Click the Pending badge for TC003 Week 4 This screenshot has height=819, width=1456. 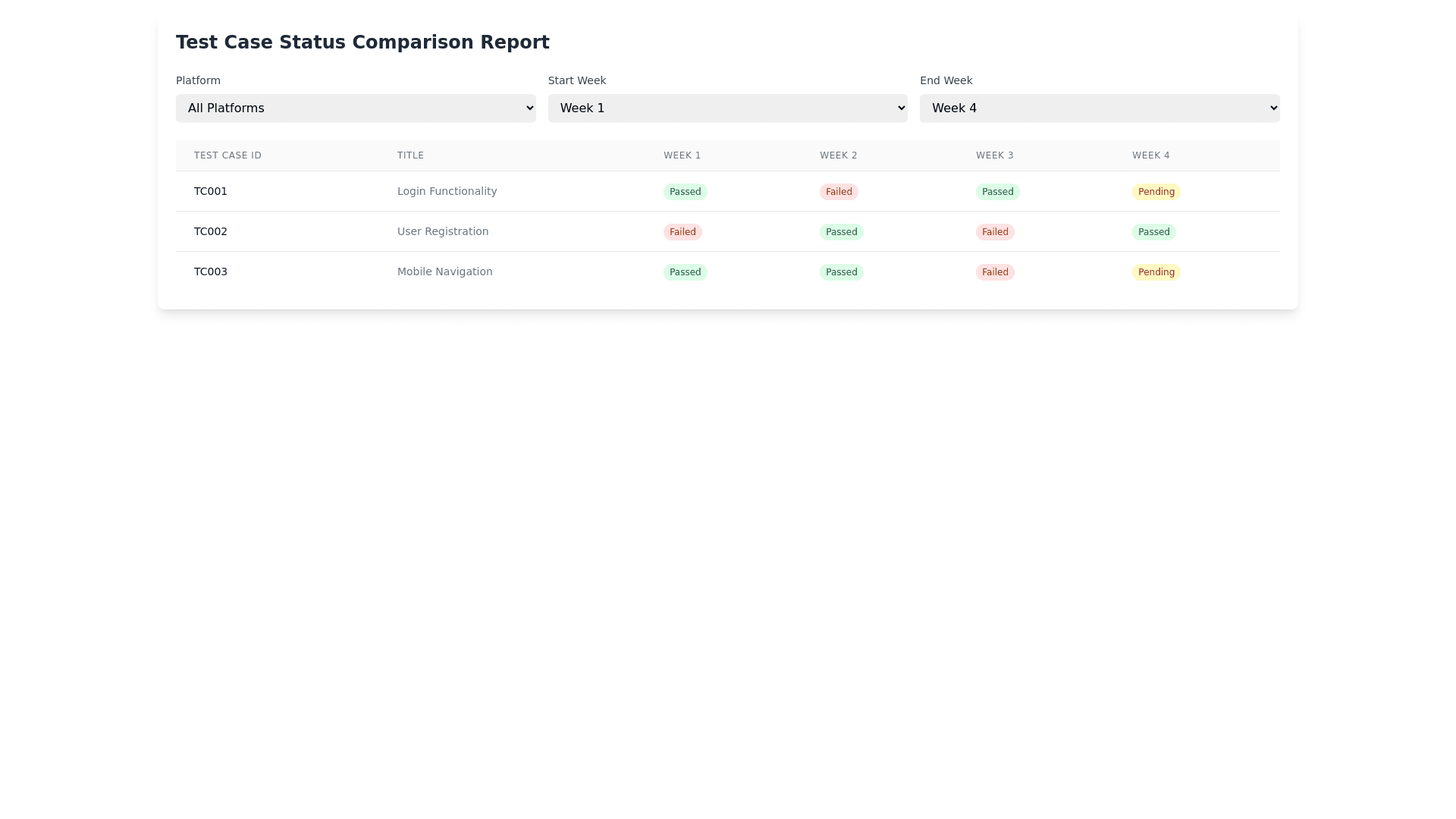pyautogui.click(x=1156, y=271)
